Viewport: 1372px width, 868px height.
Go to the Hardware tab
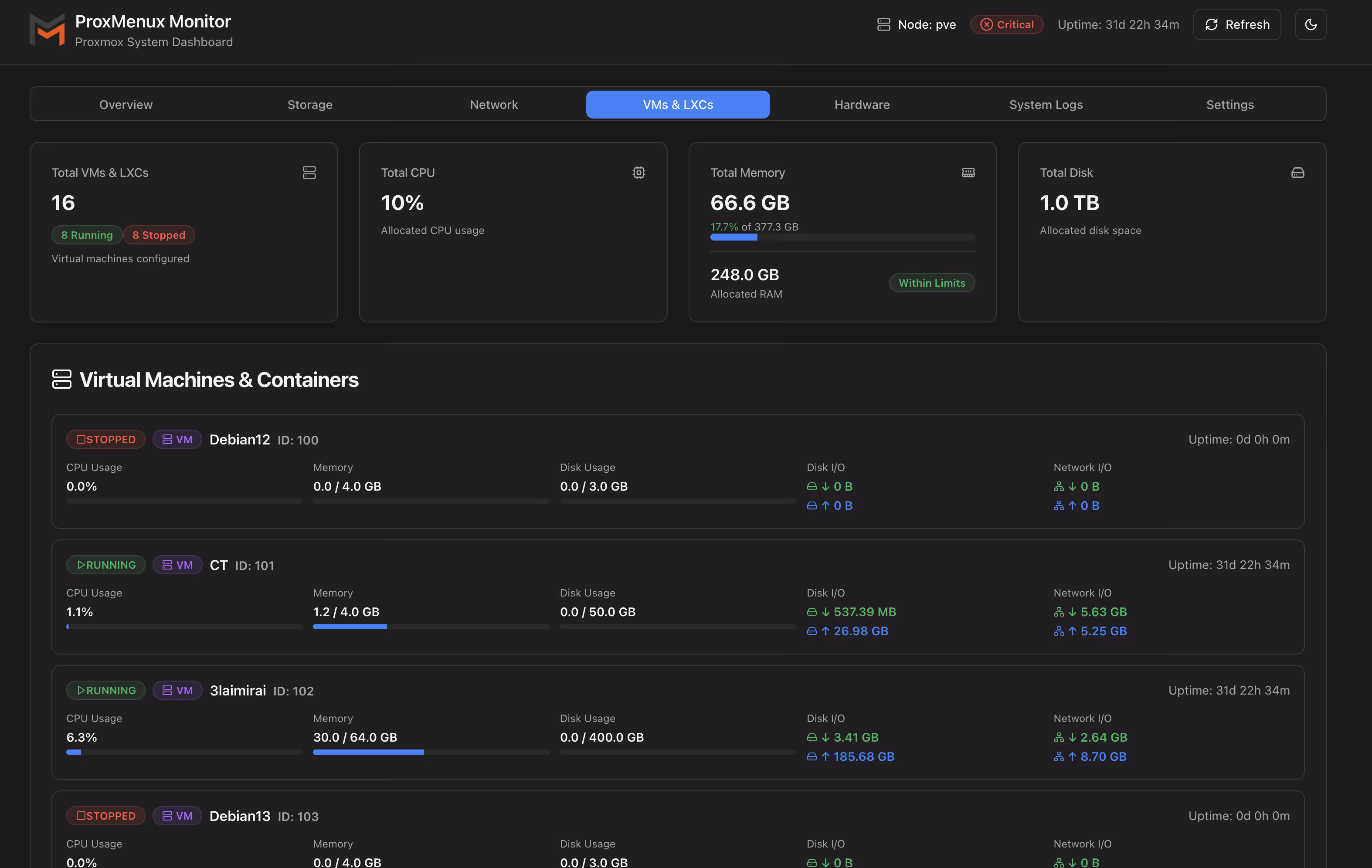(x=862, y=104)
